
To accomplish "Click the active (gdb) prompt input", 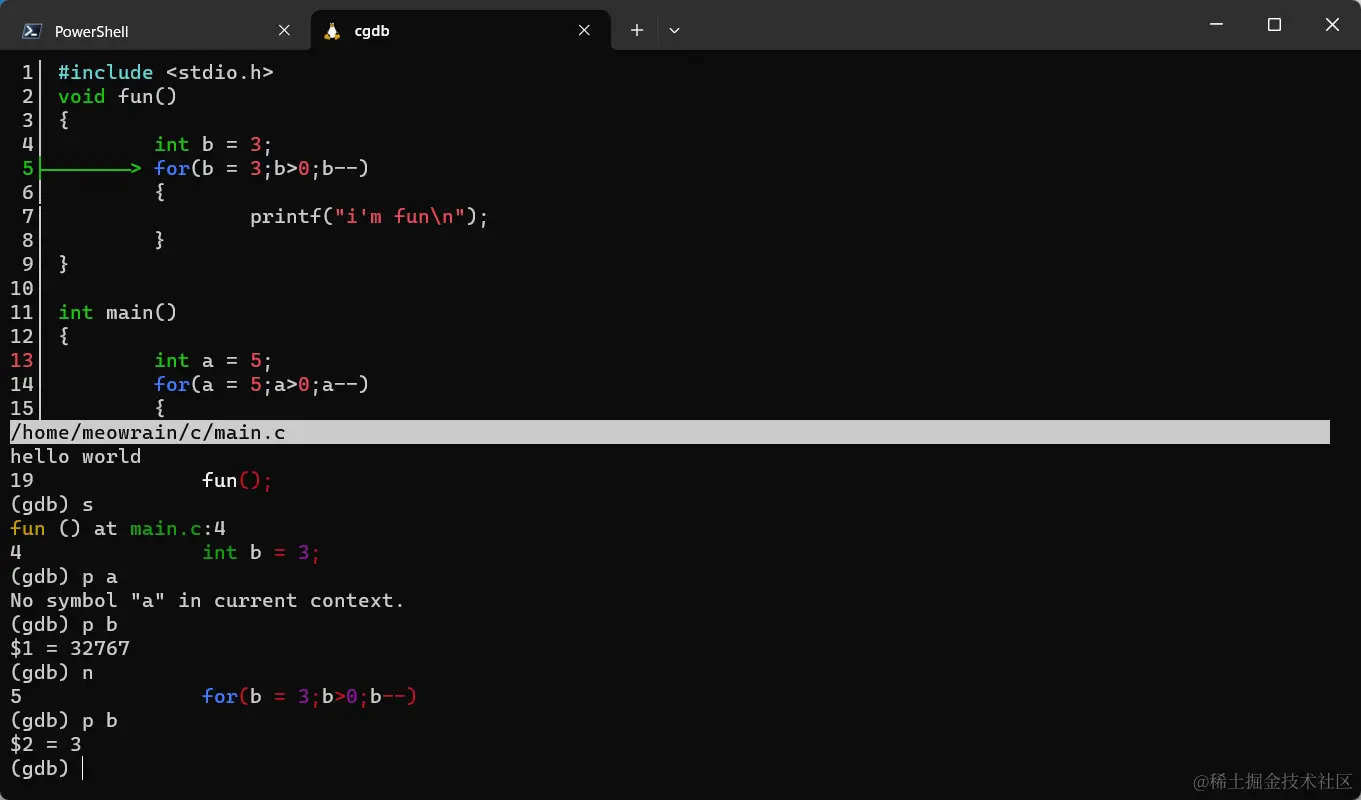I will pos(46,768).
